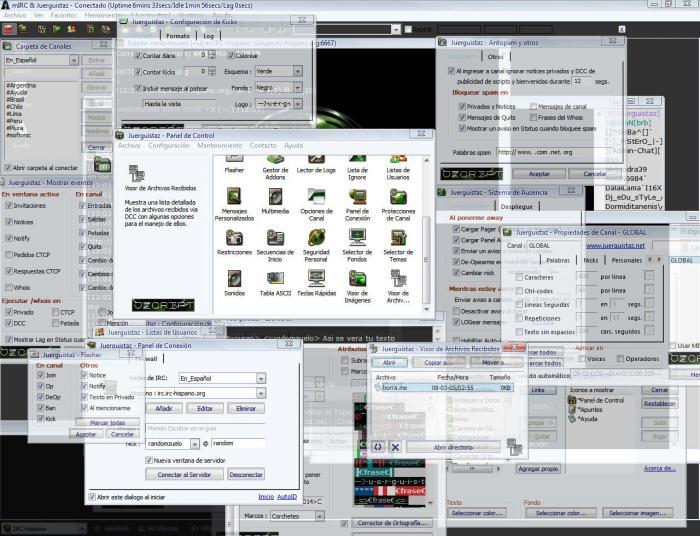700x536 pixels.
Task: Click Abrir directorio button
Action: coord(453,447)
